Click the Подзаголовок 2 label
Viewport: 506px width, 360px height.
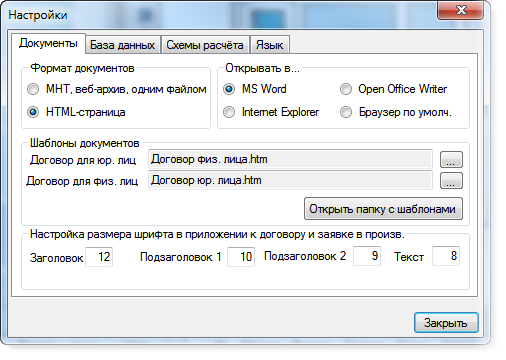(x=305, y=256)
